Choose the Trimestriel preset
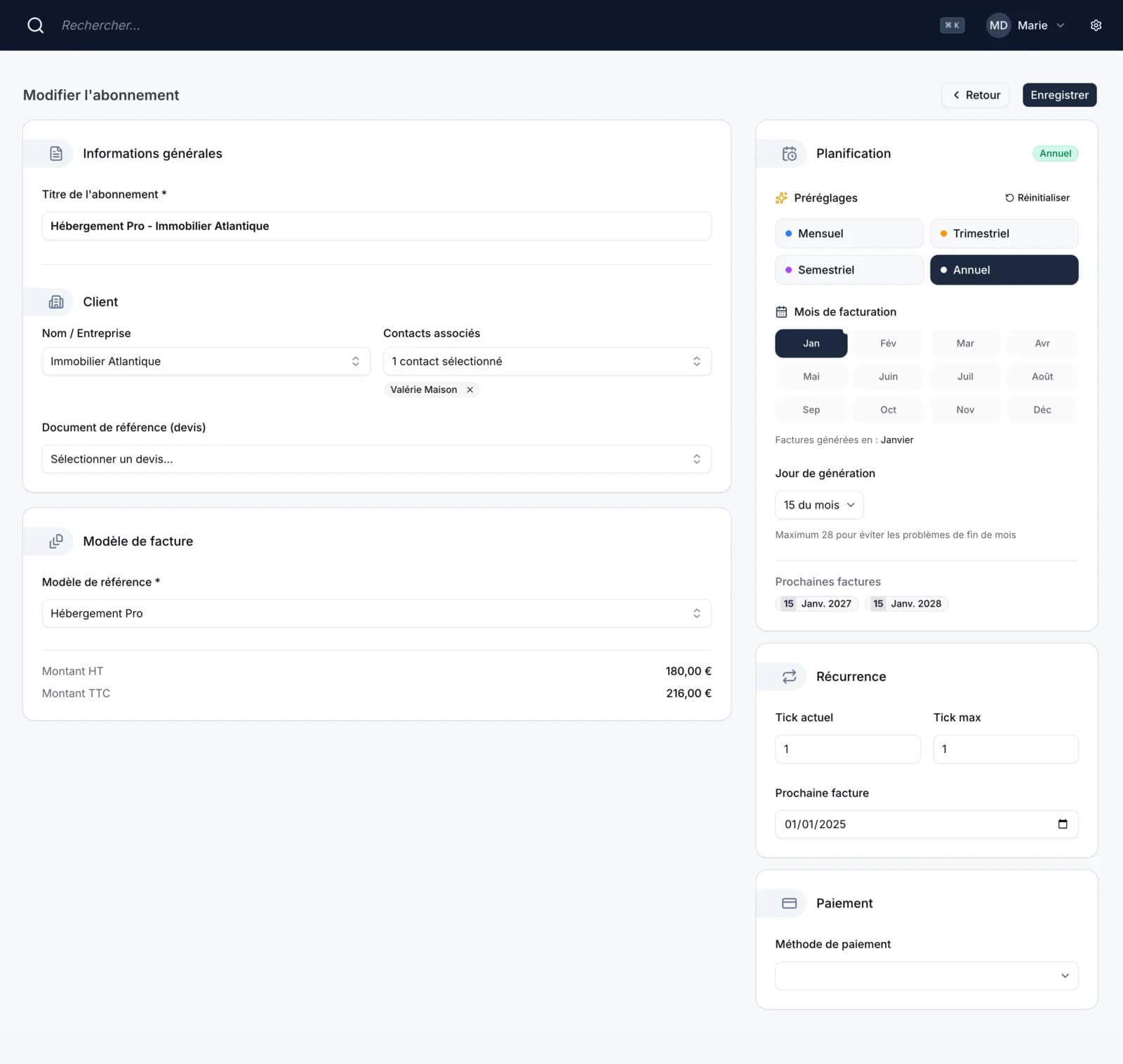1123x1064 pixels. tap(1004, 234)
